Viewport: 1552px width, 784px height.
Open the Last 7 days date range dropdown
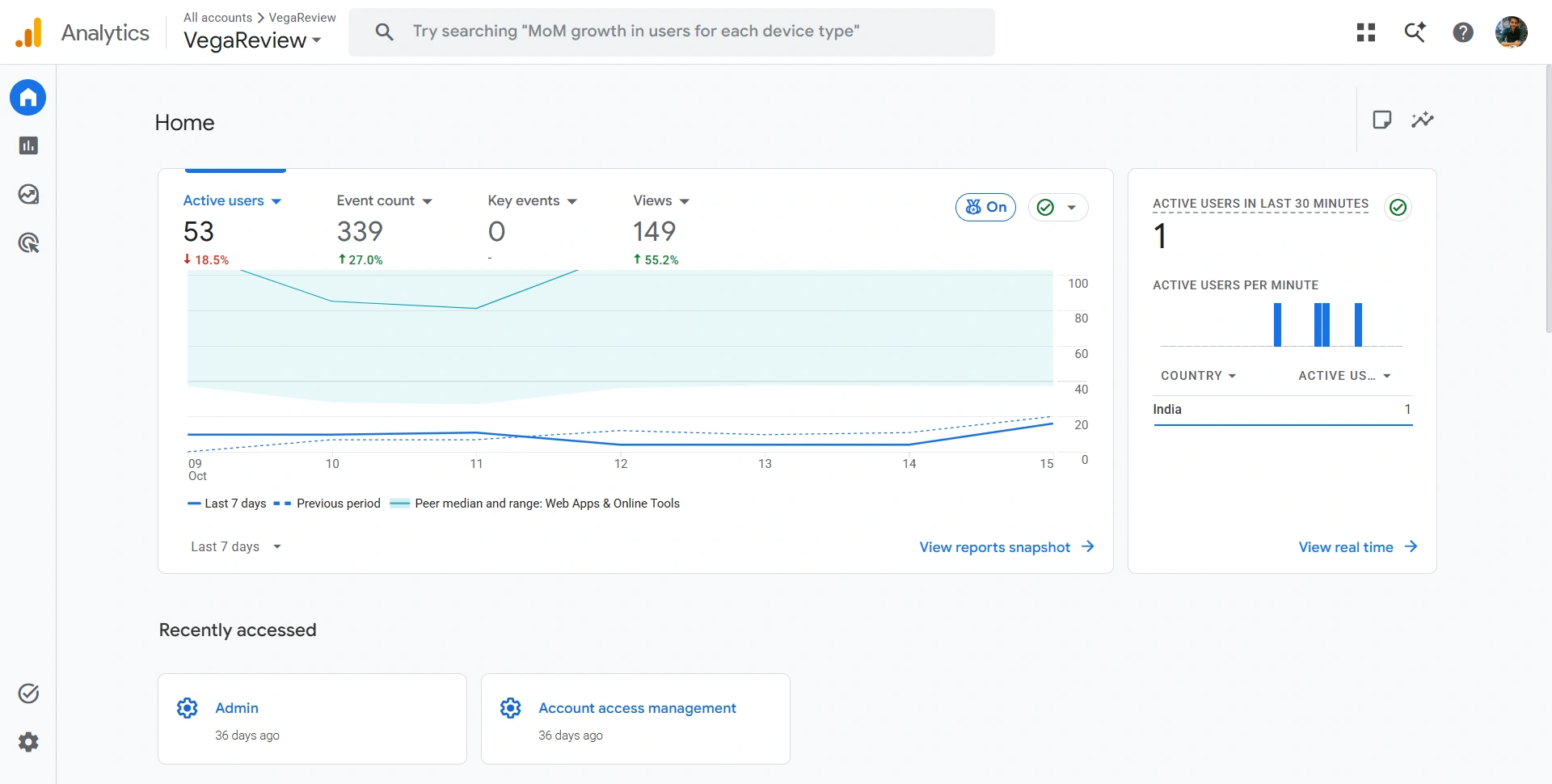click(236, 547)
